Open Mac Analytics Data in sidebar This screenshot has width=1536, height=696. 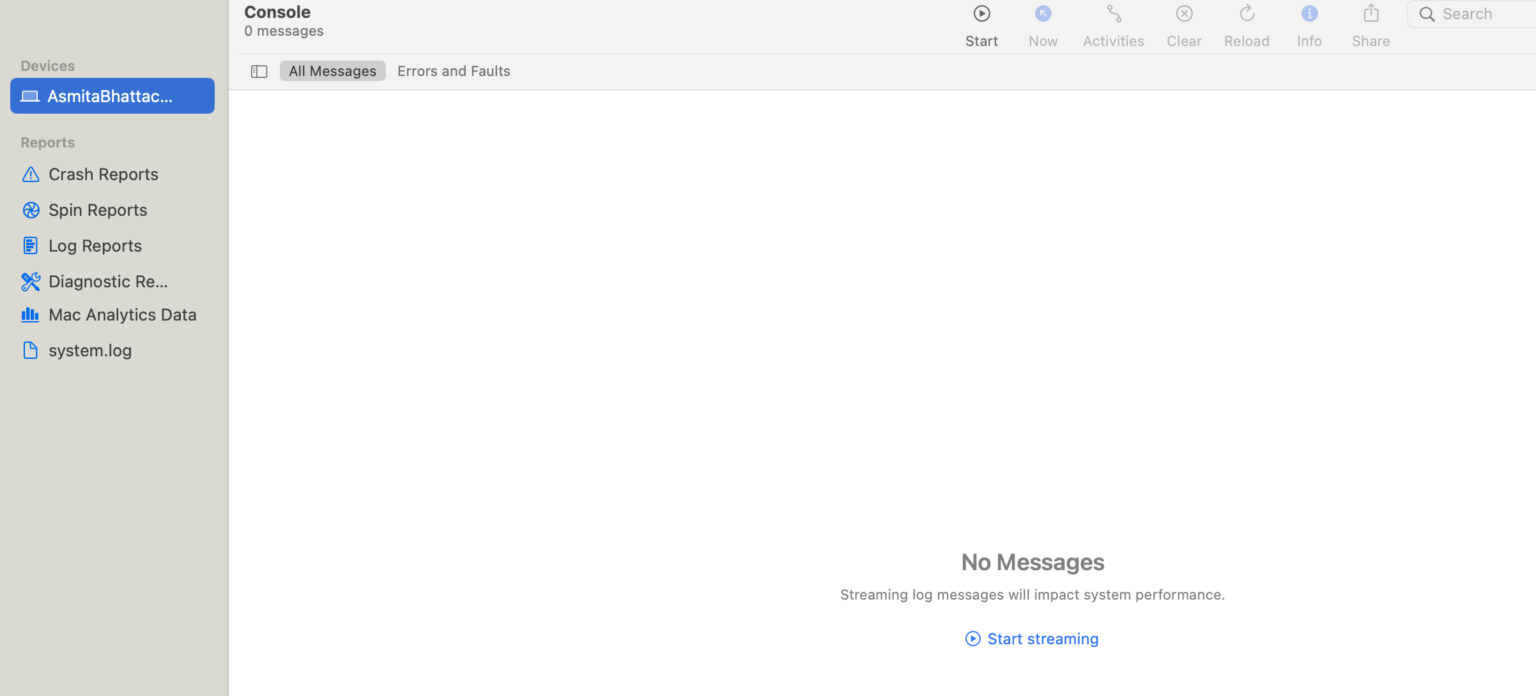click(122, 315)
